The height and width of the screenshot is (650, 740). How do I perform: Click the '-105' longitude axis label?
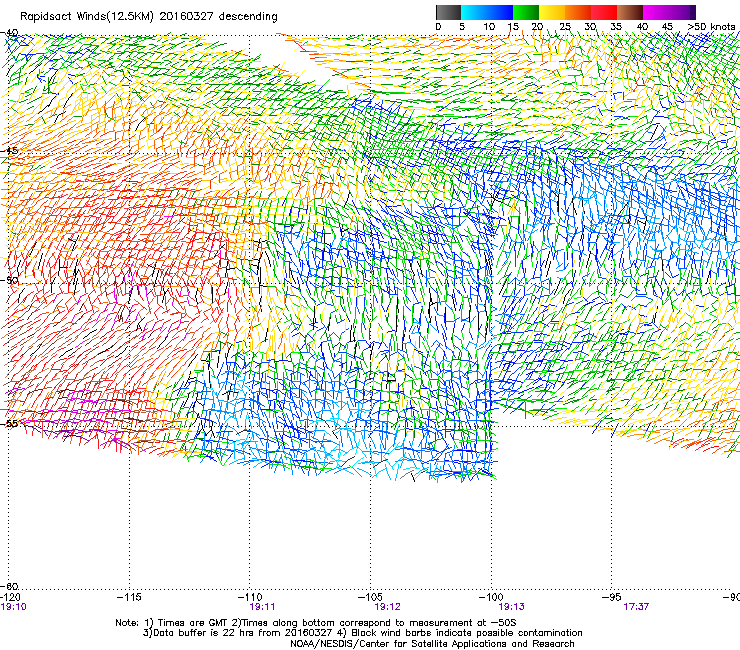coord(370,597)
